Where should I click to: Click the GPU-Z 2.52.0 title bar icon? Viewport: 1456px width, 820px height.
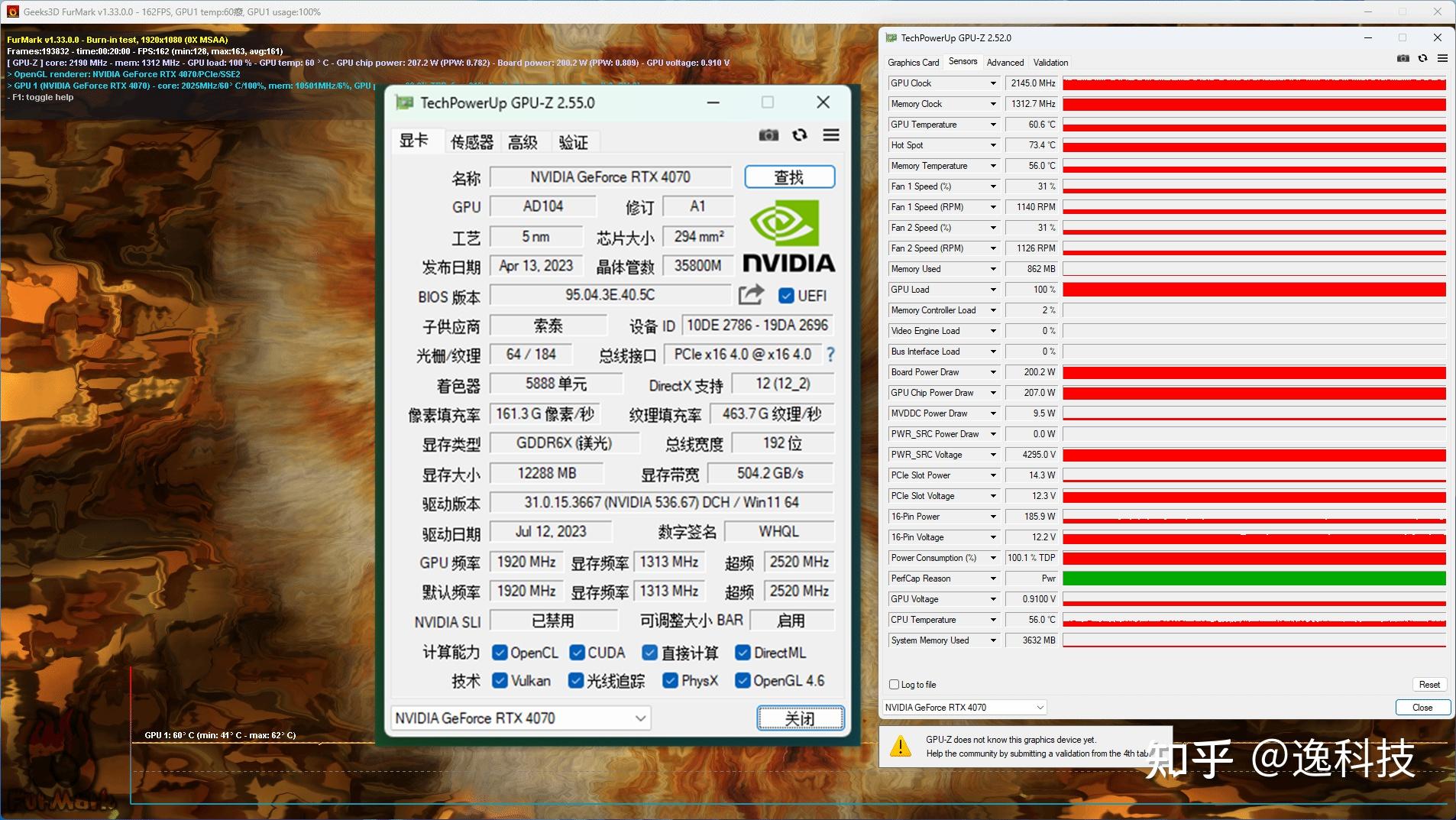click(x=891, y=37)
